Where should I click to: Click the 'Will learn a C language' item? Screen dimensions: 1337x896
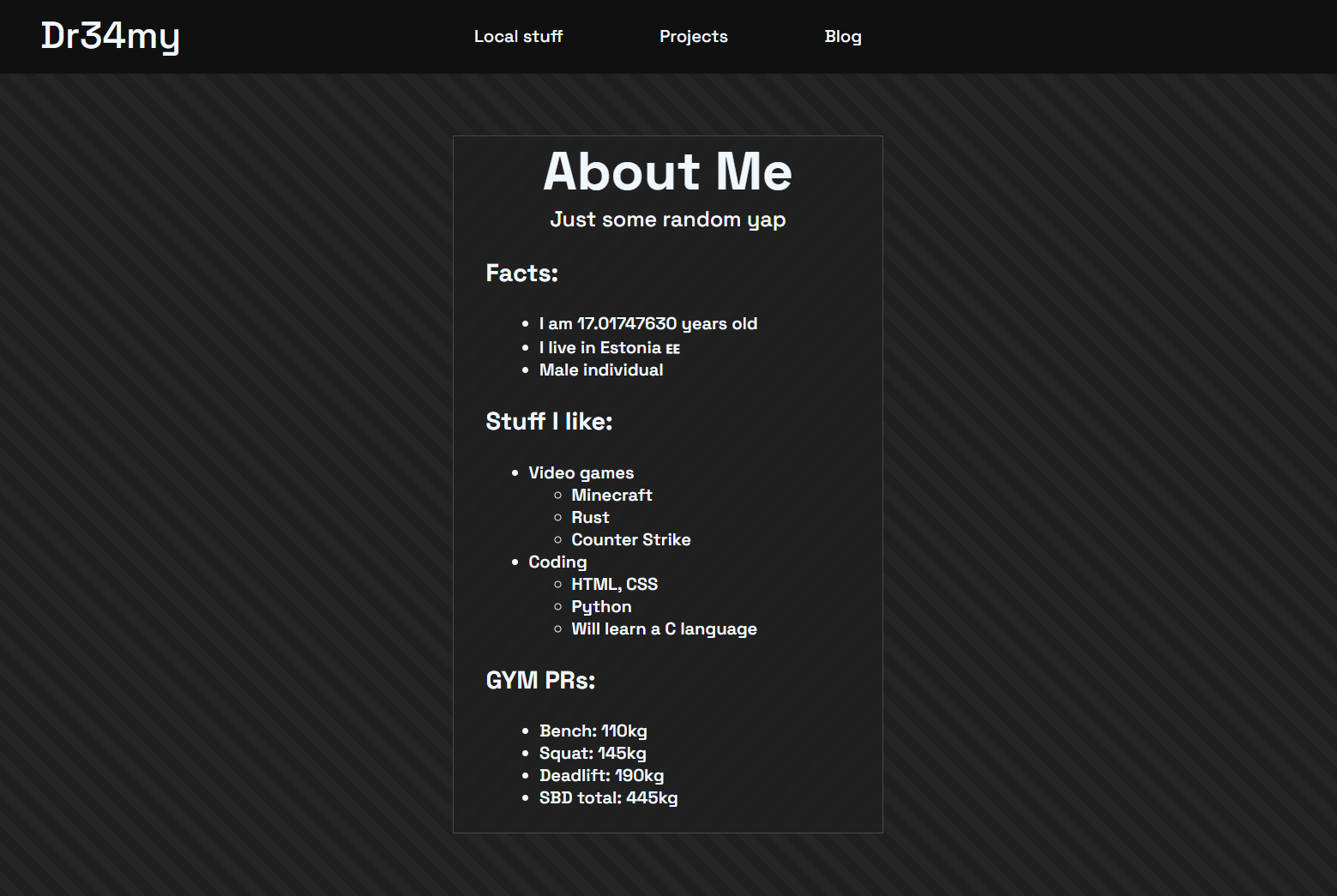click(665, 628)
